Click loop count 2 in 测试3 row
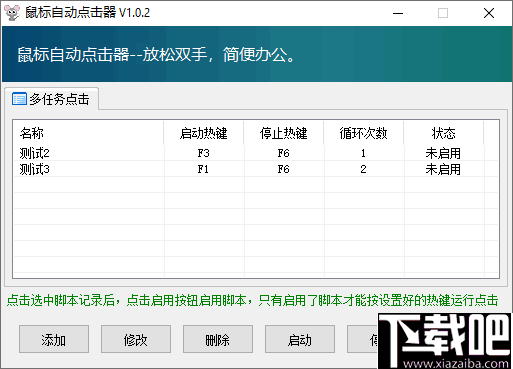The width and height of the screenshot is (513, 369). click(x=363, y=169)
